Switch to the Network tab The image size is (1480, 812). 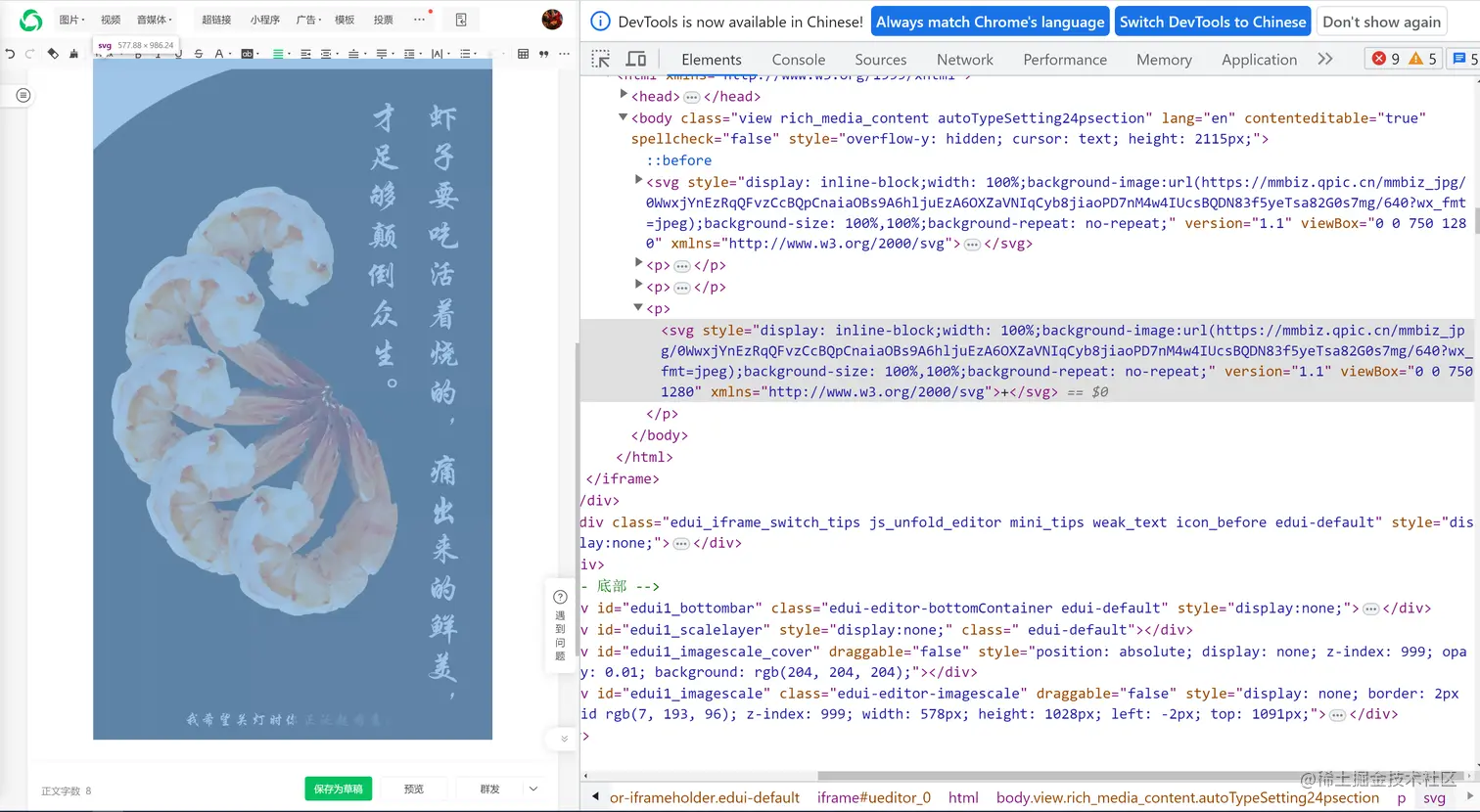pos(965,60)
